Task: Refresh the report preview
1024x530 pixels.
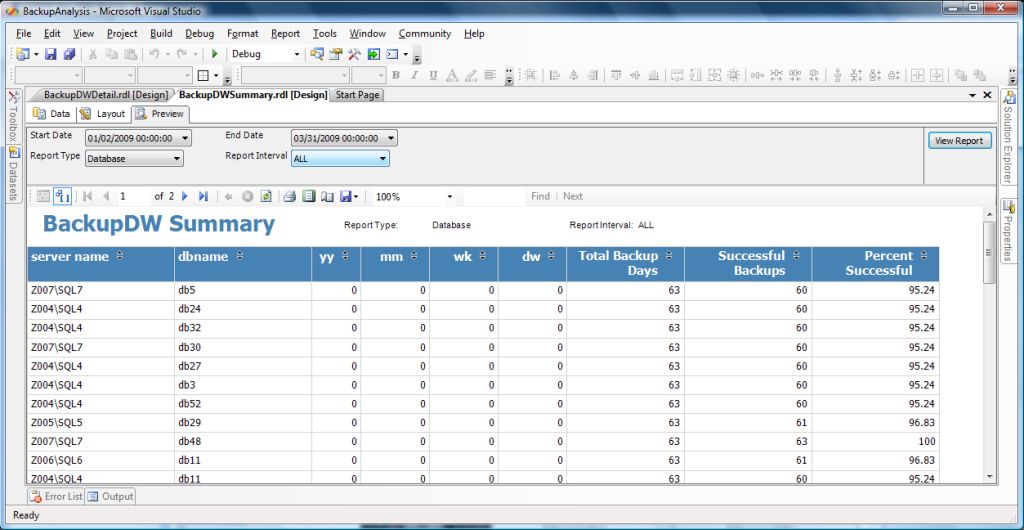Action: click(266, 197)
